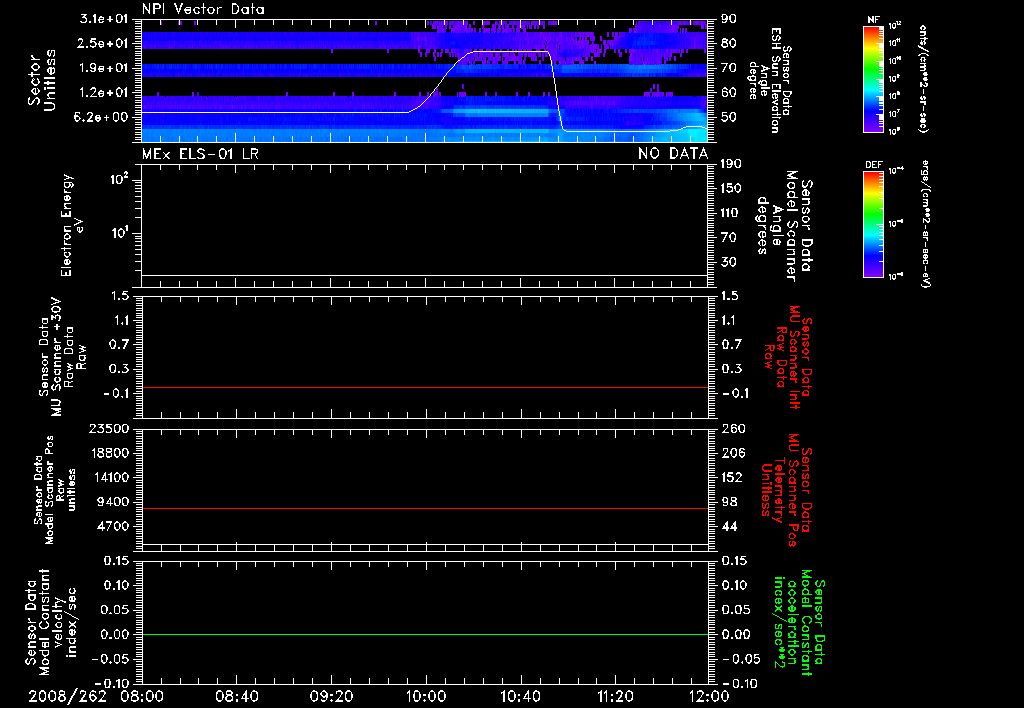This screenshot has height=708, width=1024.
Task: Click the 6.2e+00 sector axis tick
Action: 103,117
